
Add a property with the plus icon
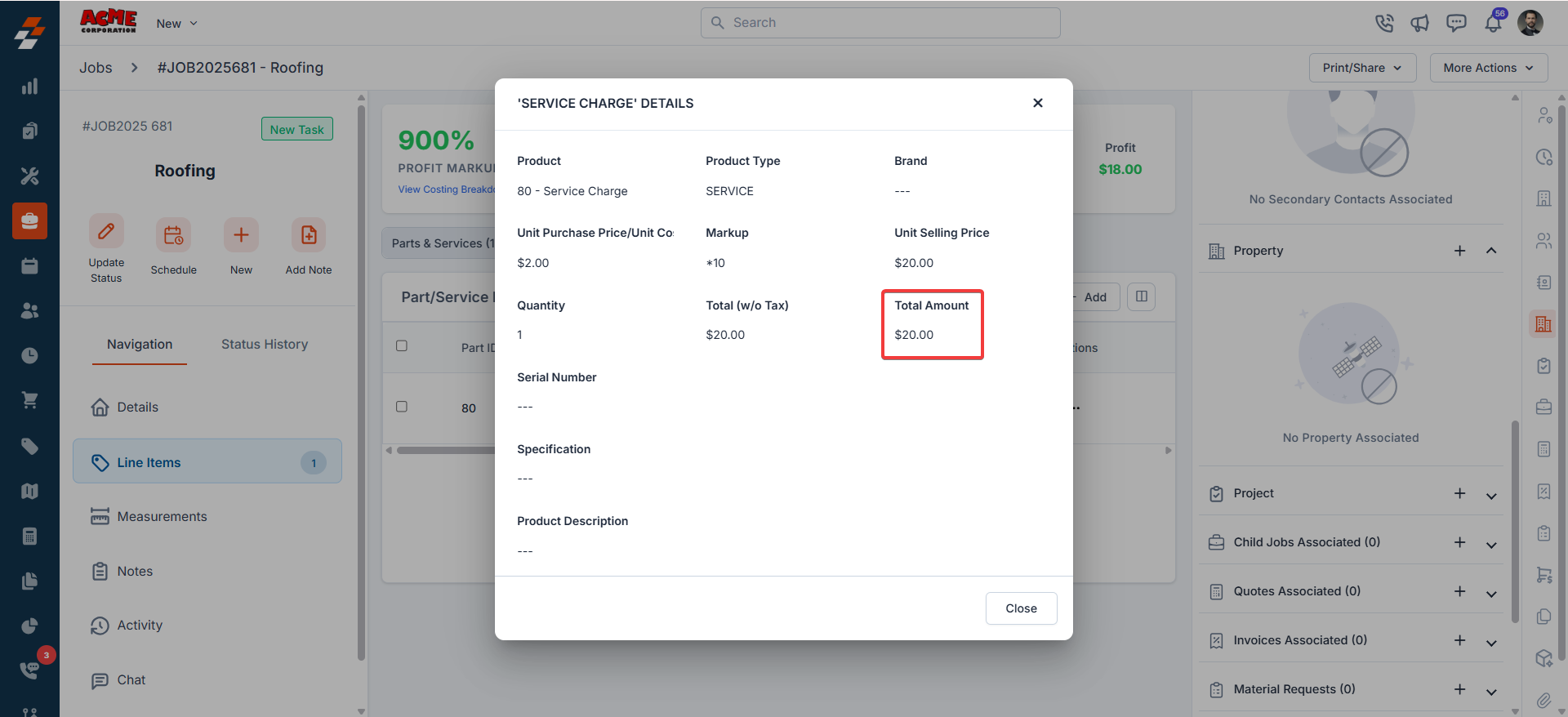click(1460, 251)
